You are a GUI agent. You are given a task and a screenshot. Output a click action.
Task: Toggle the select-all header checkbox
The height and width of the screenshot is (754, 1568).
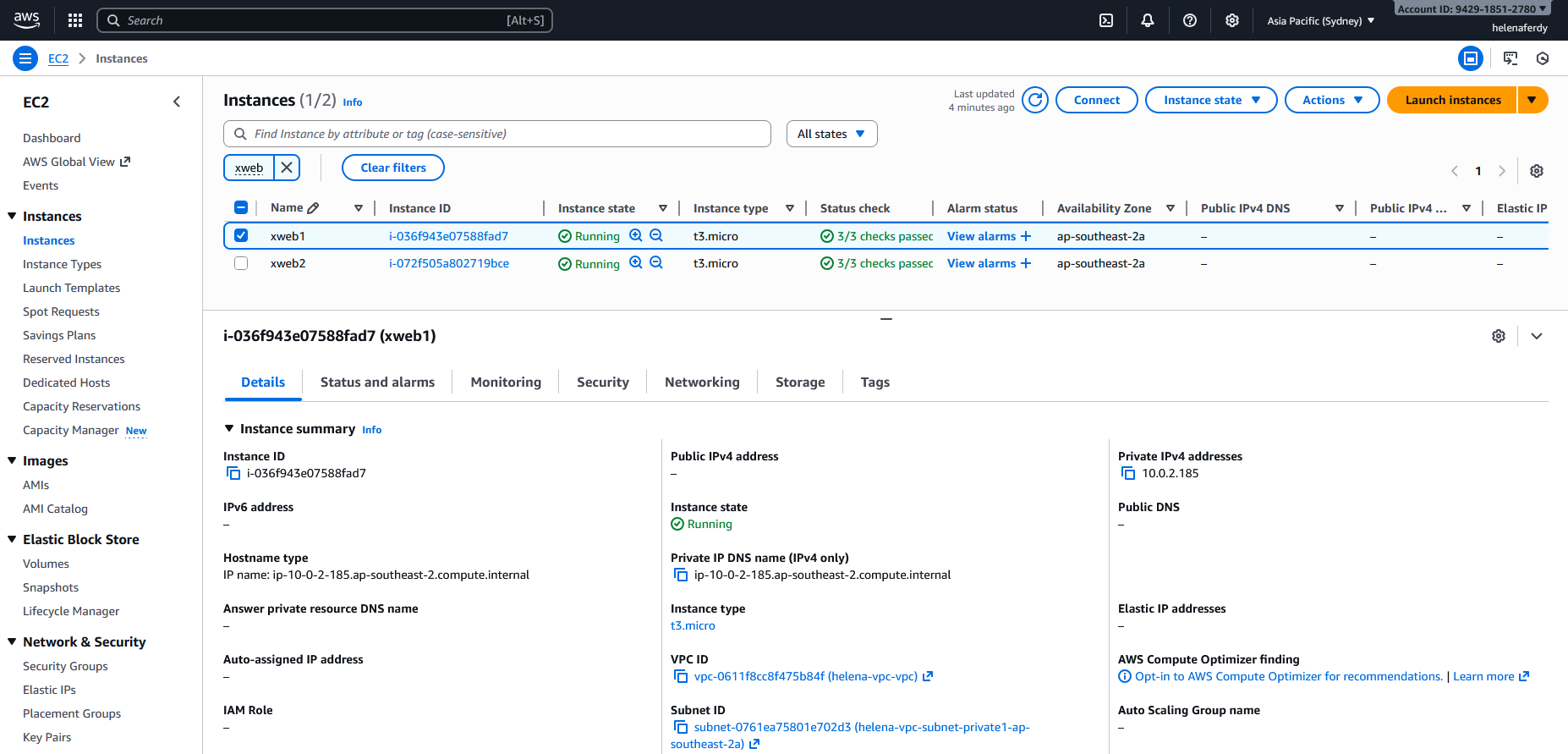241,208
